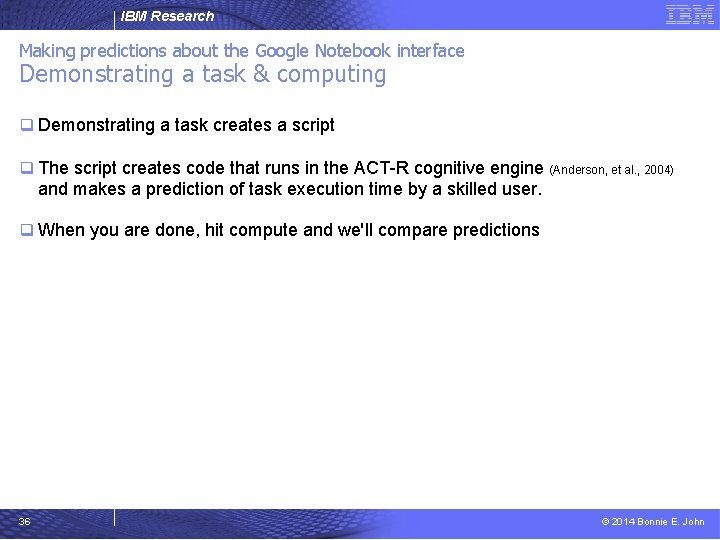Click slide number '36' in footer
720x540 pixels.
[x=24, y=521]
